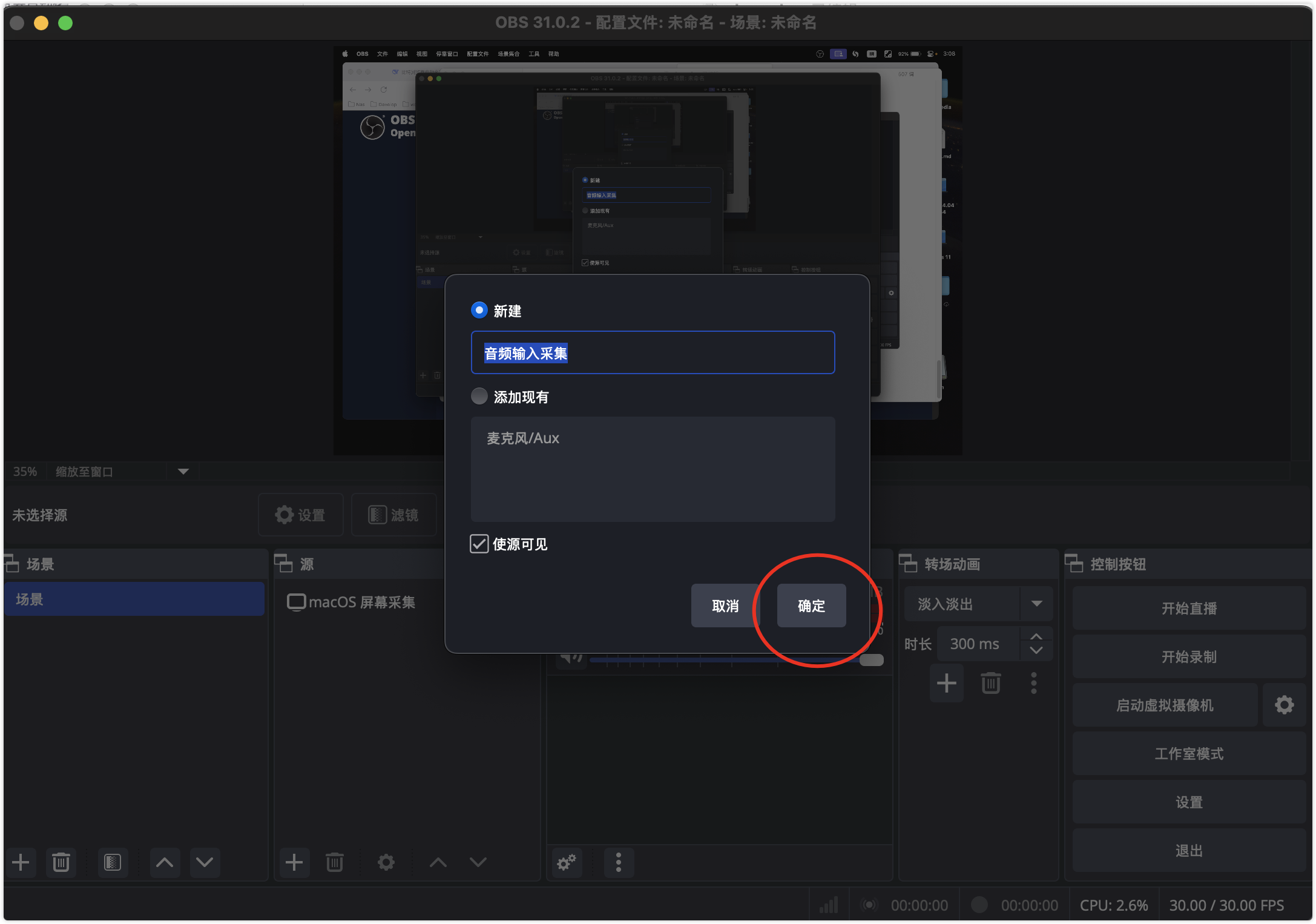Click the recording status dot icon
1316x924 pixels.
coord(979,905)
